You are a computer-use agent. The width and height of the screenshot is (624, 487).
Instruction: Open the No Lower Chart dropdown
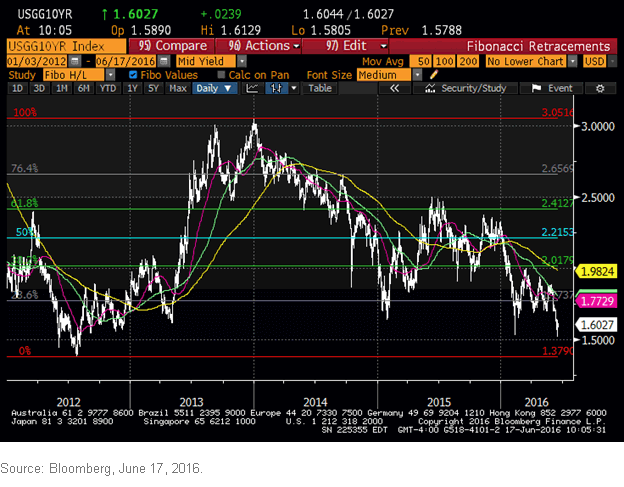572,61
